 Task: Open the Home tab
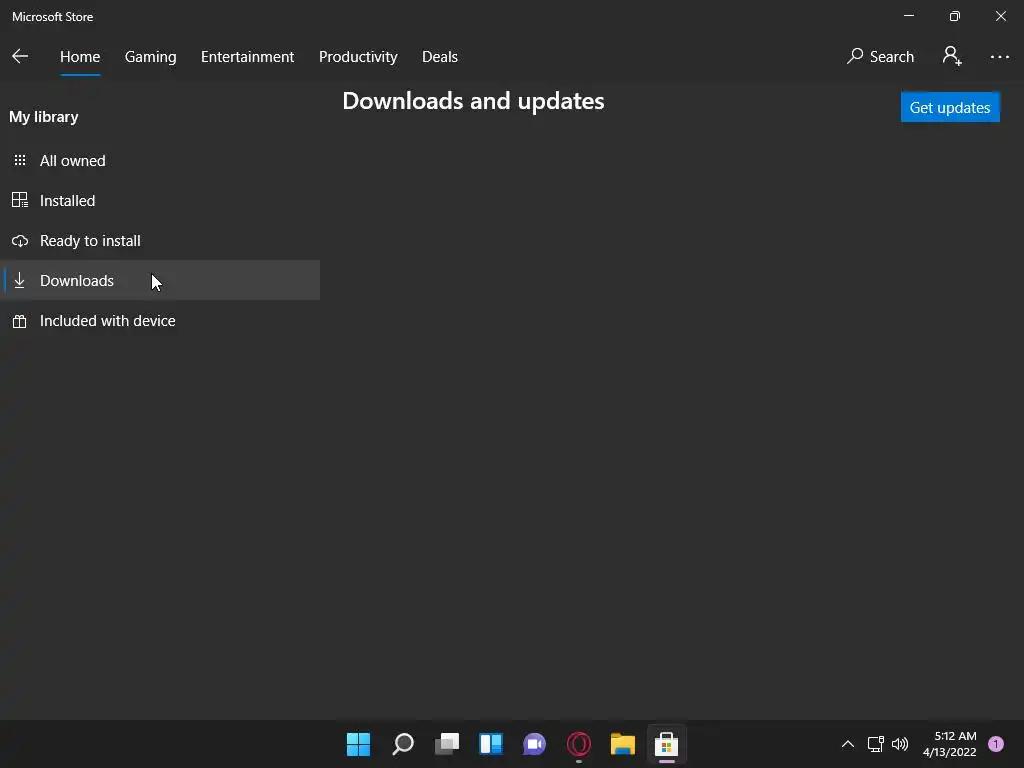point(80,57)
